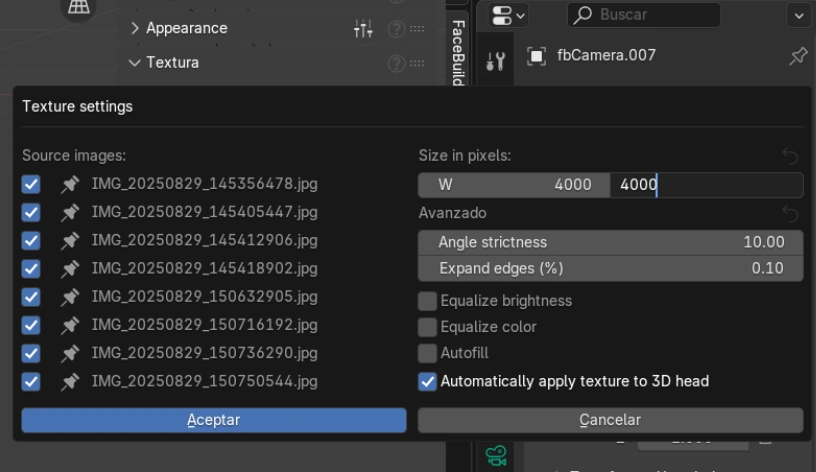
Task: Enable the Autofill checkbox
Action: coord(427,354)
